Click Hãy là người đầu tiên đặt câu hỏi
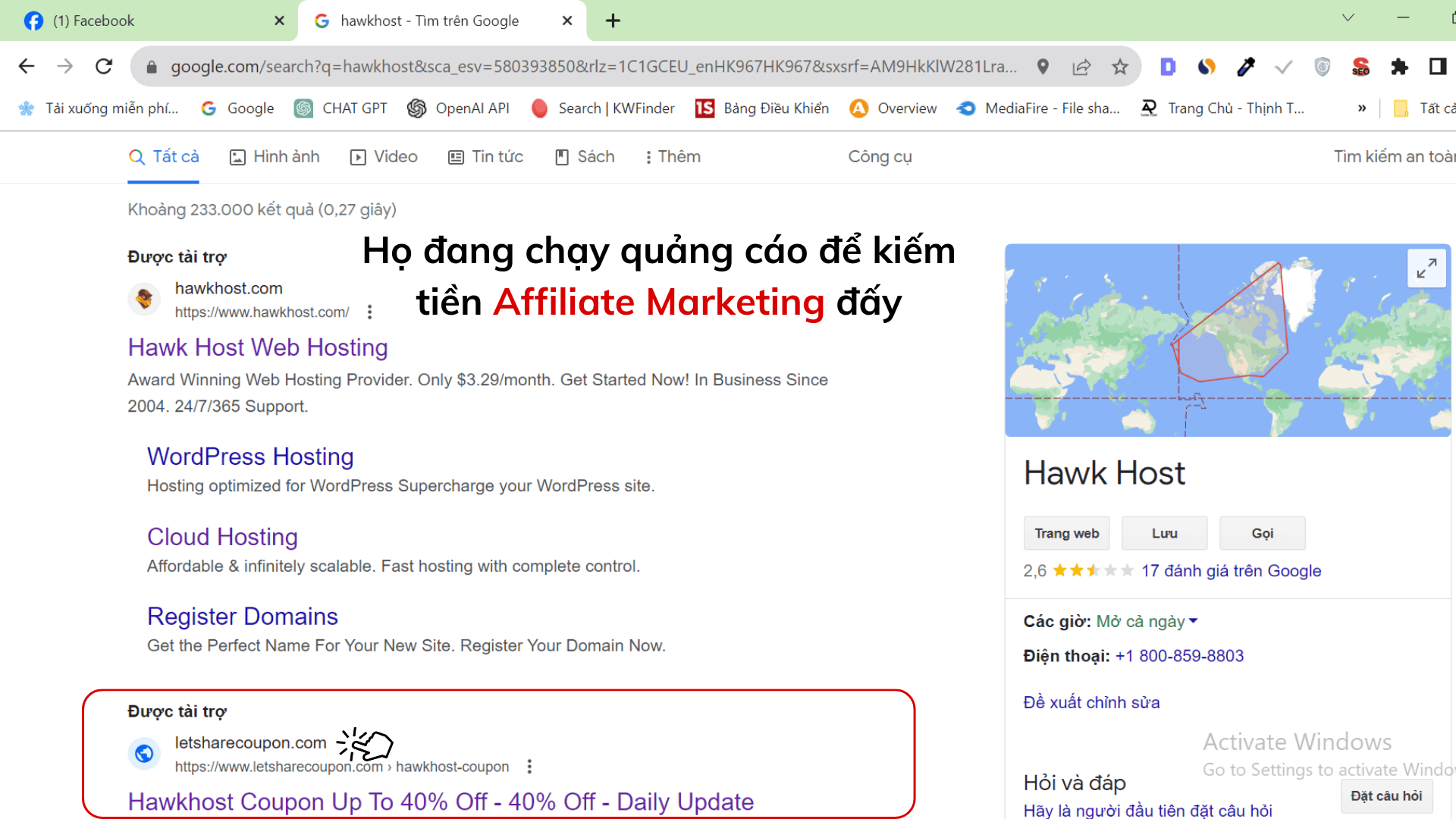 click(1147, 811)
